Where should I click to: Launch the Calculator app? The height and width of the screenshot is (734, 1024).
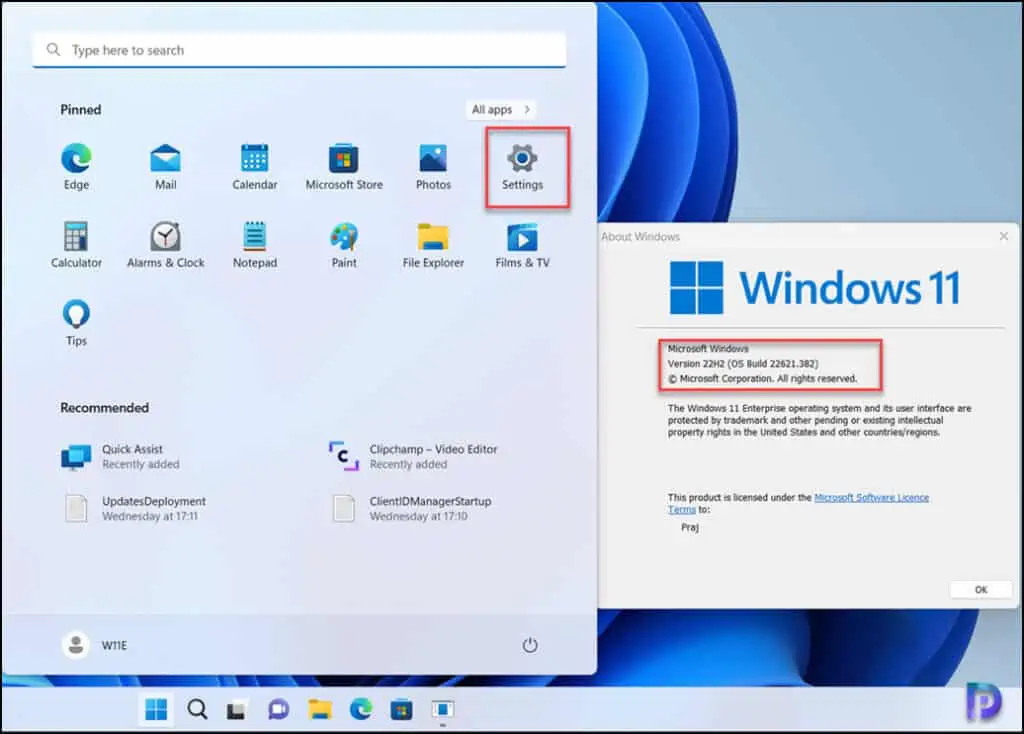pyautogui.click(x=76, y=245)
